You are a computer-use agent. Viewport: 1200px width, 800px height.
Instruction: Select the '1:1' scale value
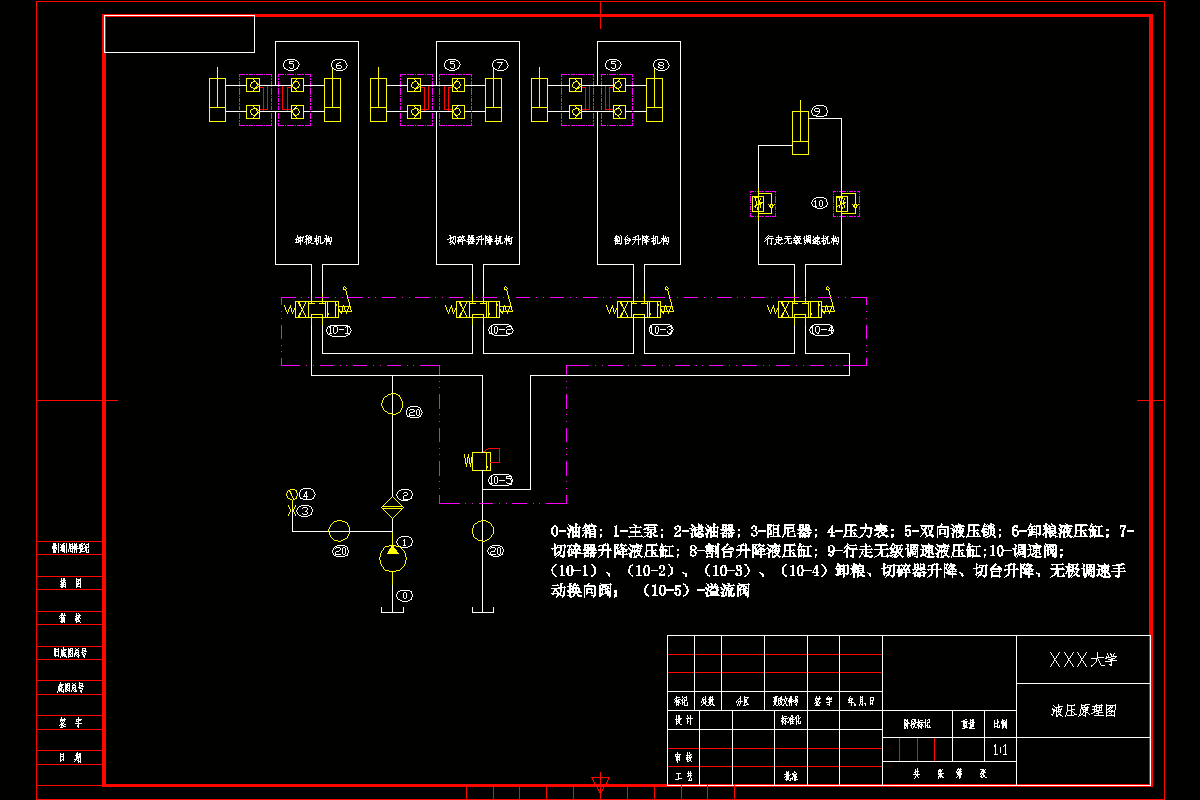[1000, 749]
